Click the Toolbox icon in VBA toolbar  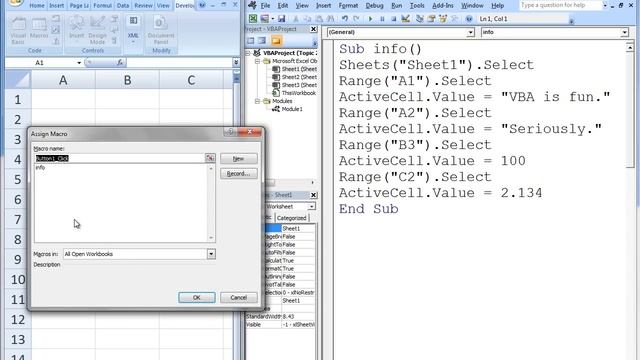[454, 19]
